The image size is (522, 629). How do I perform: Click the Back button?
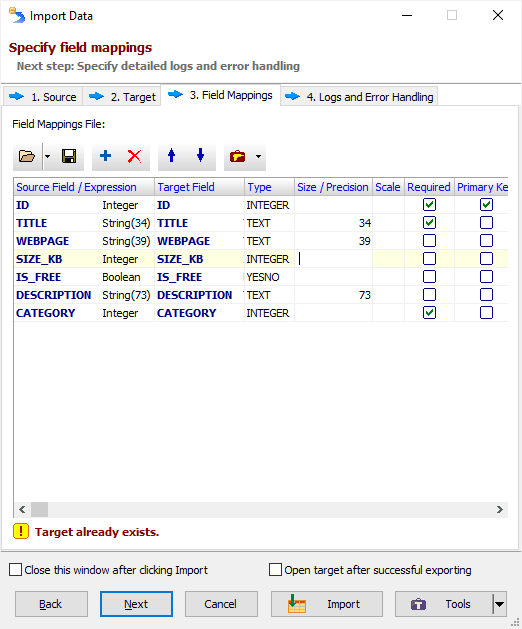(x=51, y=604)
